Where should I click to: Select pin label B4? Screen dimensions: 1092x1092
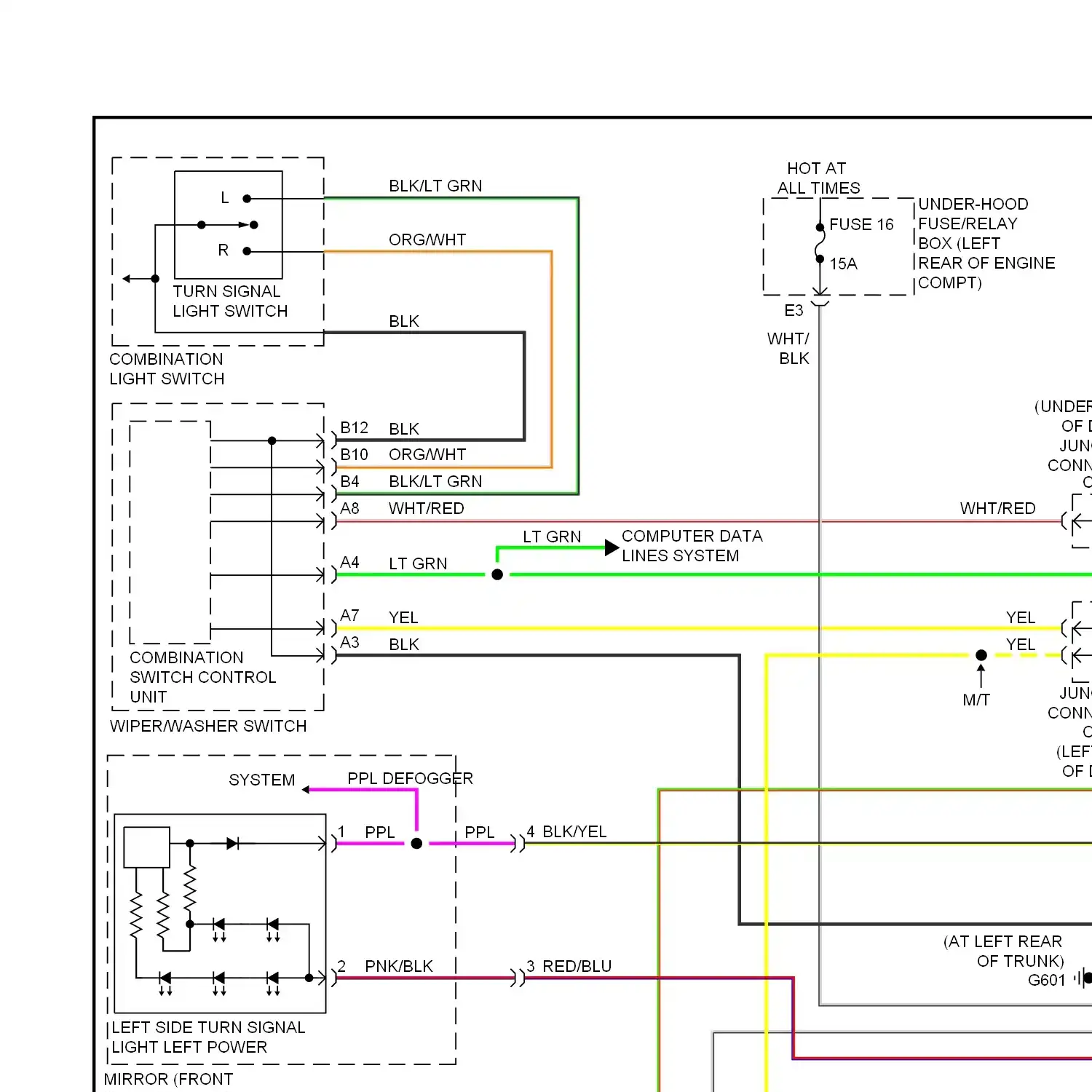pos(349,481)
